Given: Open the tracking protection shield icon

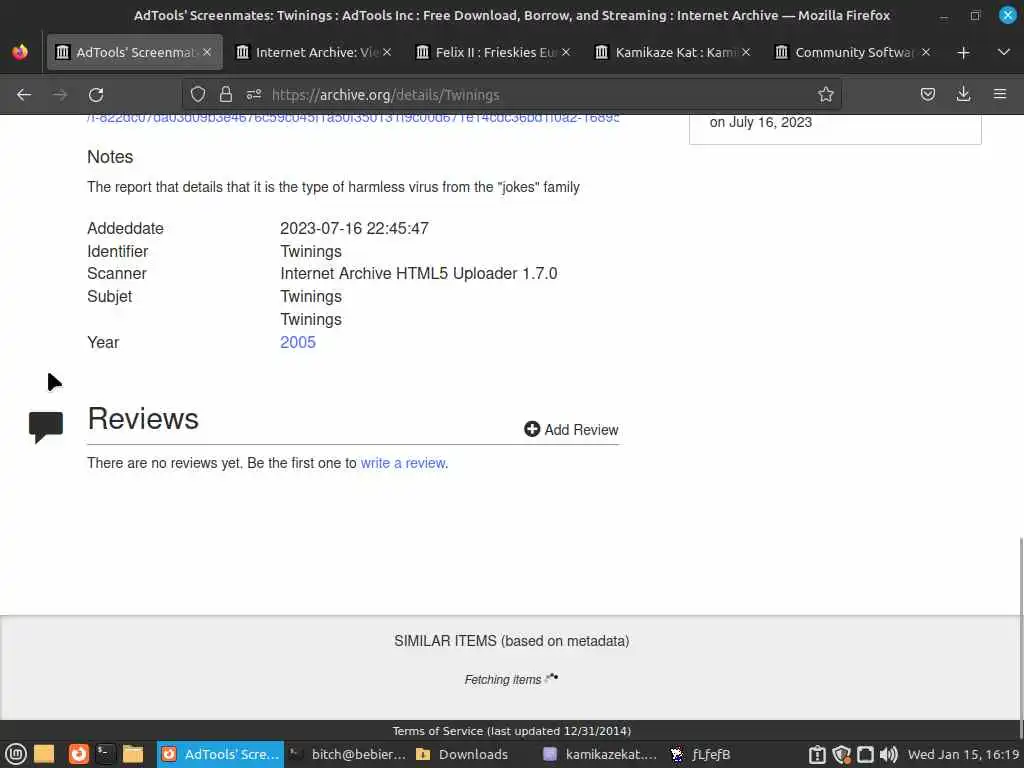Looking at the screenshot, I should click(198, 95).
